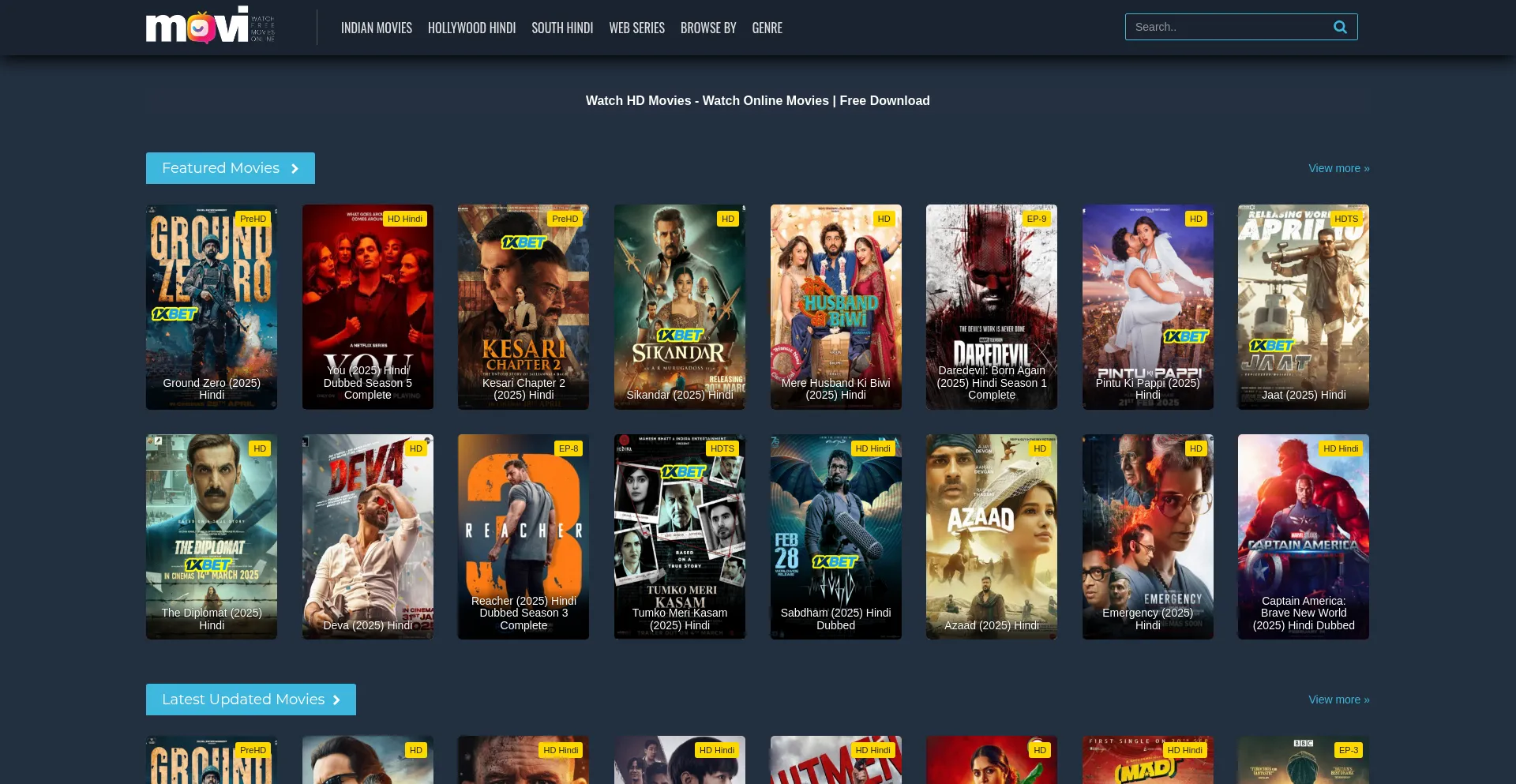Click the Featured Movies heading button
This screenshot has height=784, width=1516.
coord(231,168)
